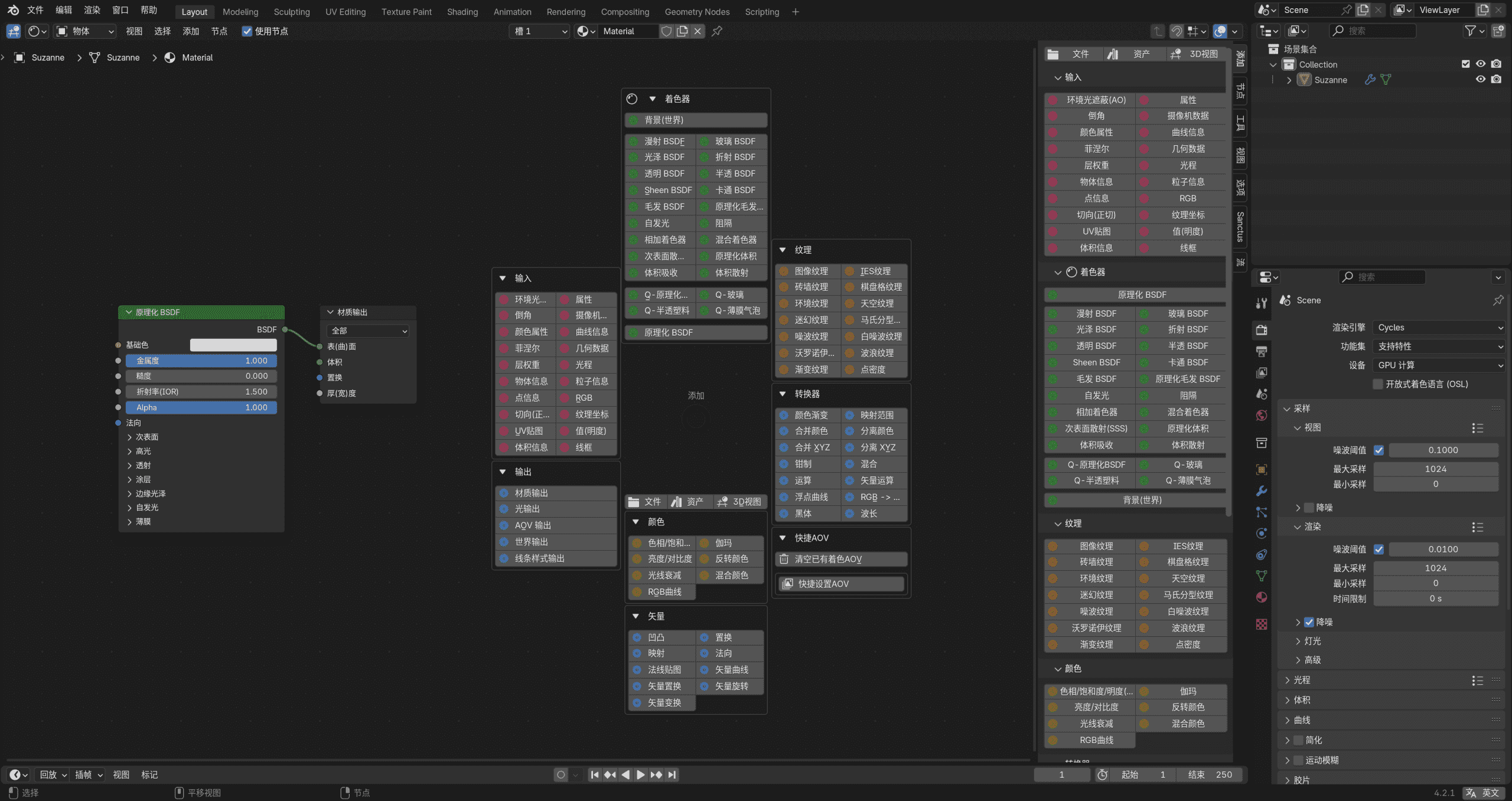Add 原理化 BSDF from the sidebar 着色器 panel
Viewport: 1512px width, 801px height.
(1136, 295)
